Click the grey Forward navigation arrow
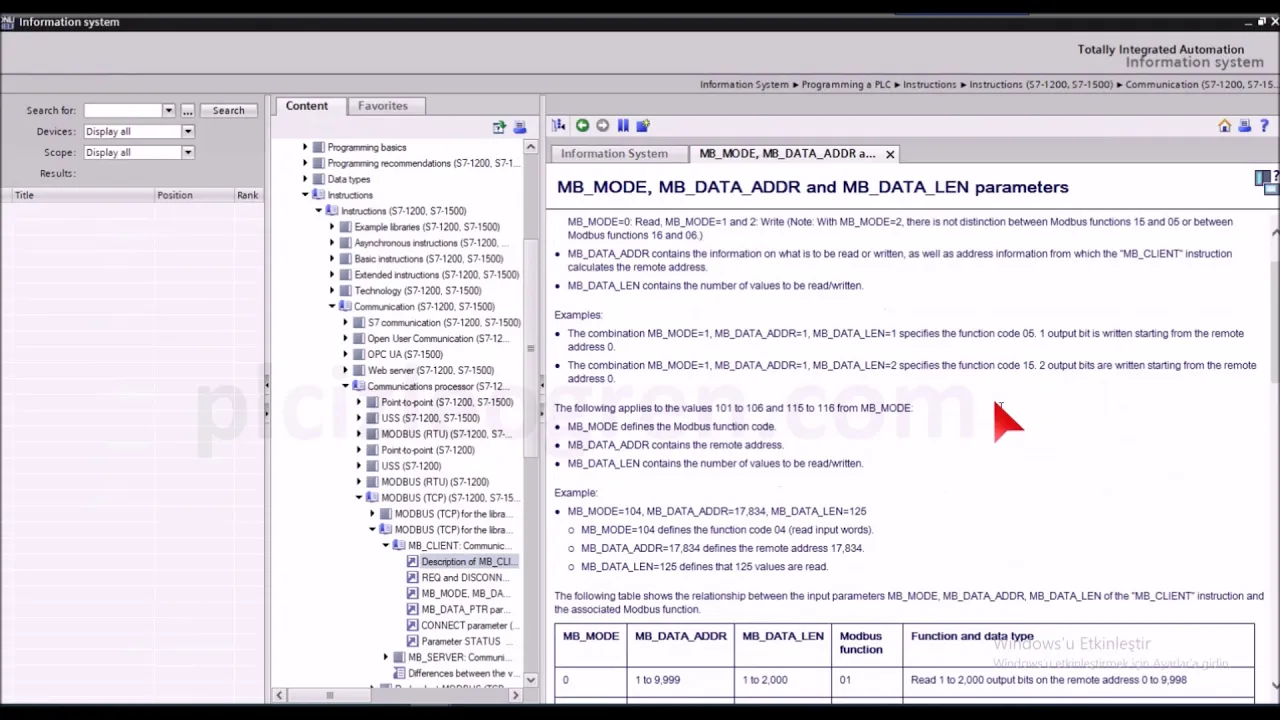The height and width of the screenshot is (720, 1280). pyautogui.click(x=602, y=126)
